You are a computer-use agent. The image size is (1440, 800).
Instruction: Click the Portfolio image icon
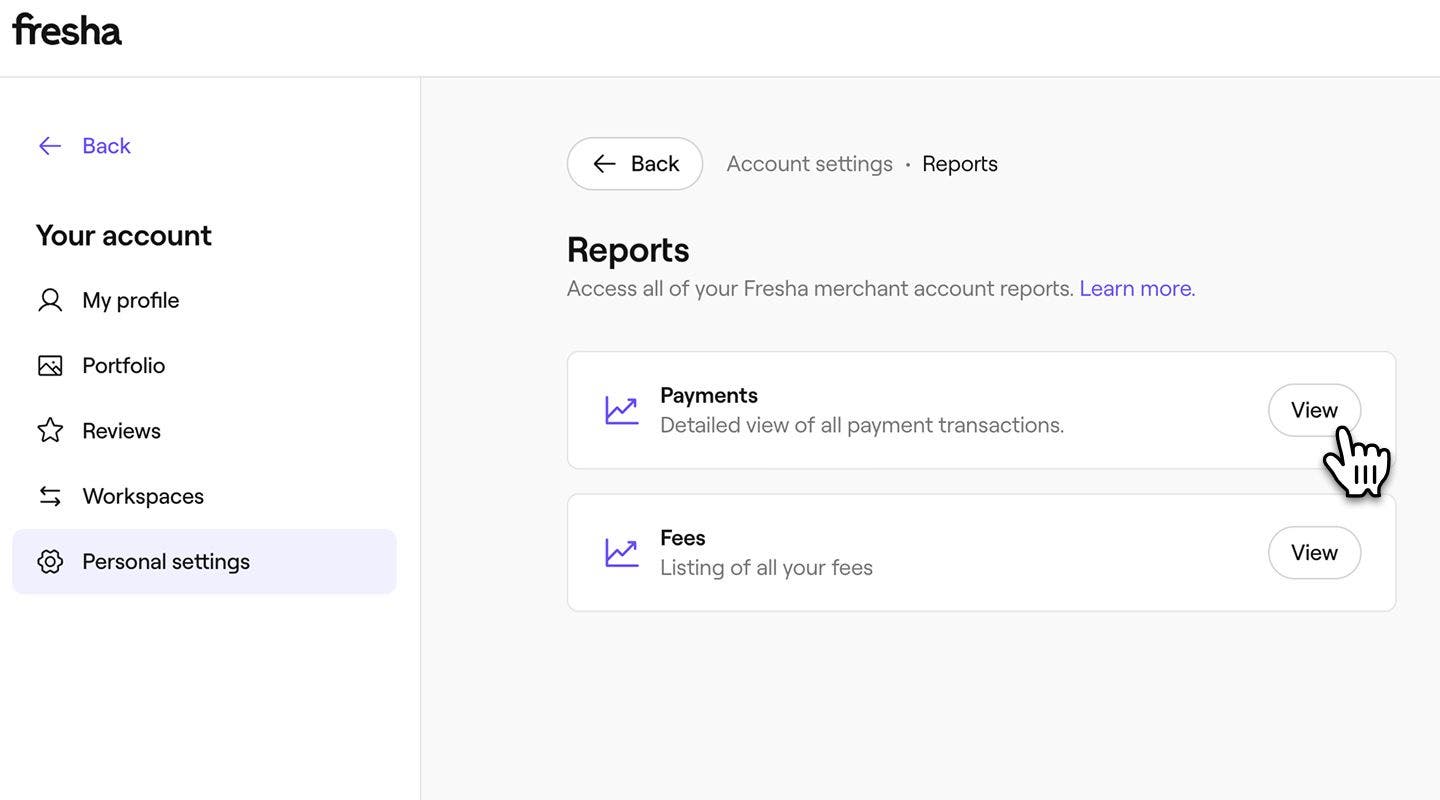click(50, 366)
